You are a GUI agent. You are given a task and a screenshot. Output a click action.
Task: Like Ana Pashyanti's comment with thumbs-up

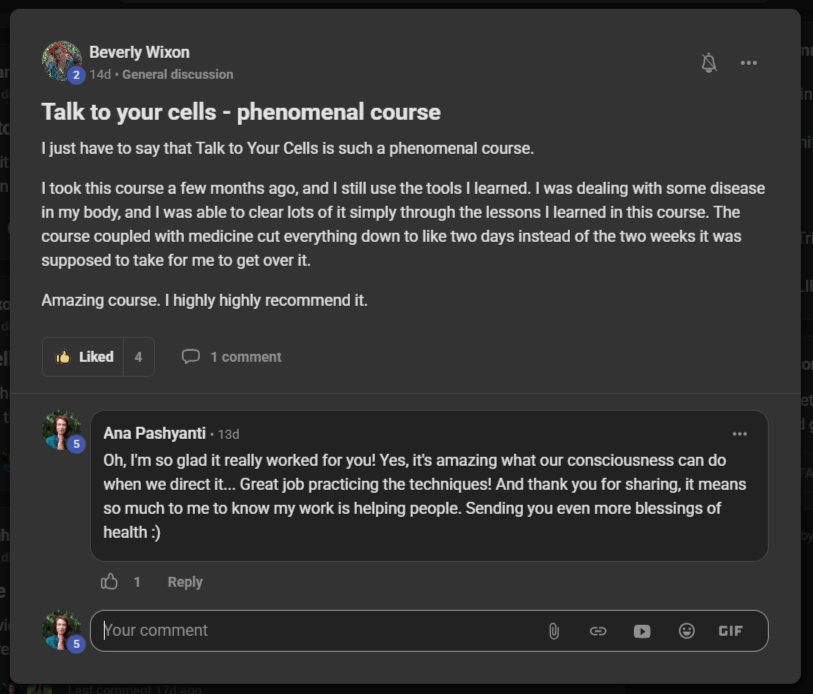coord(110,582)
